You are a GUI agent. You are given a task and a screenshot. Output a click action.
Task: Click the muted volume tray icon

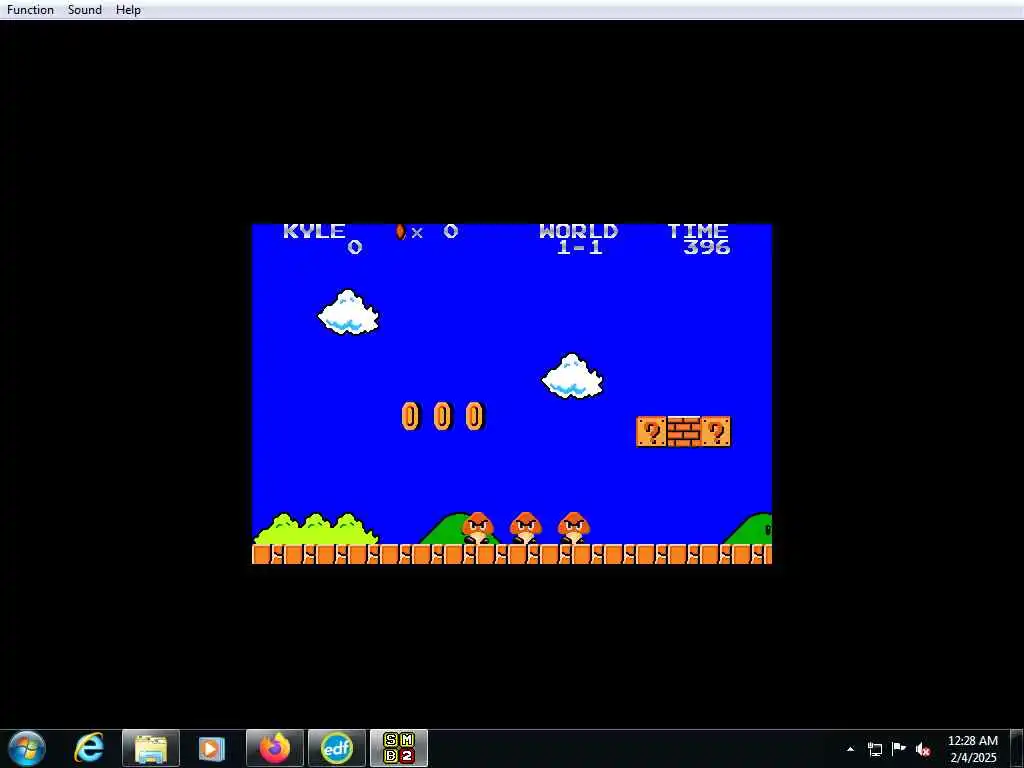(x=923, y=749)
